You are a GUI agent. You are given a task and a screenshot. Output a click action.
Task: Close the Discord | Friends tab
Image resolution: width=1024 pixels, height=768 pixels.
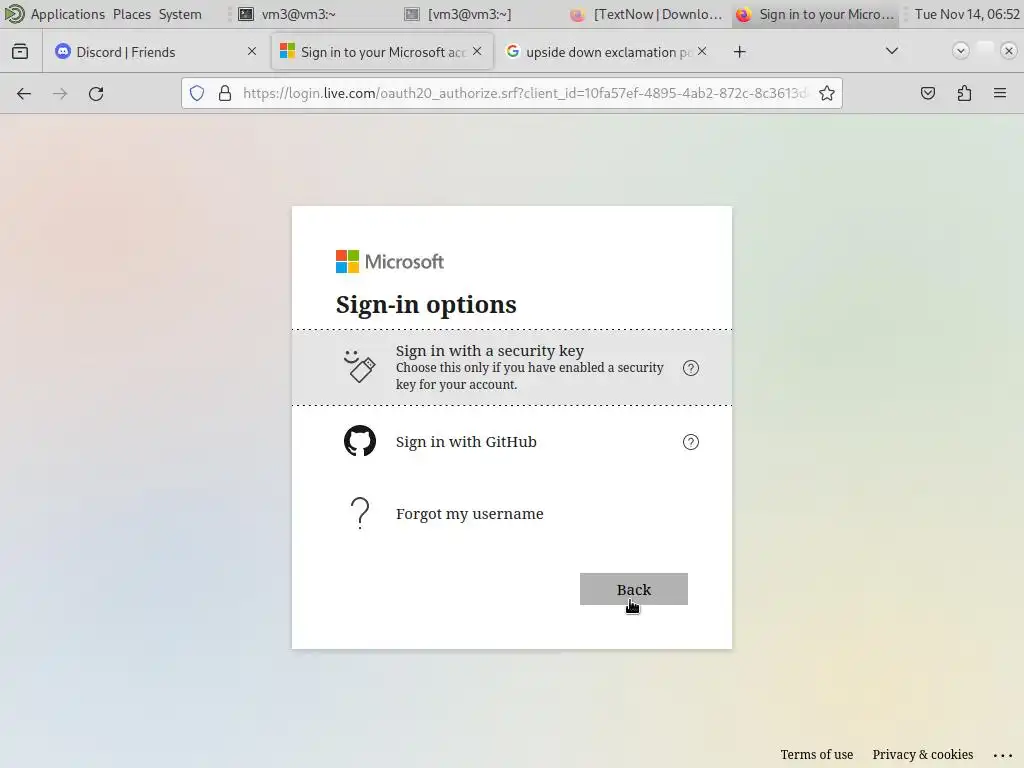tap(252, 51)
